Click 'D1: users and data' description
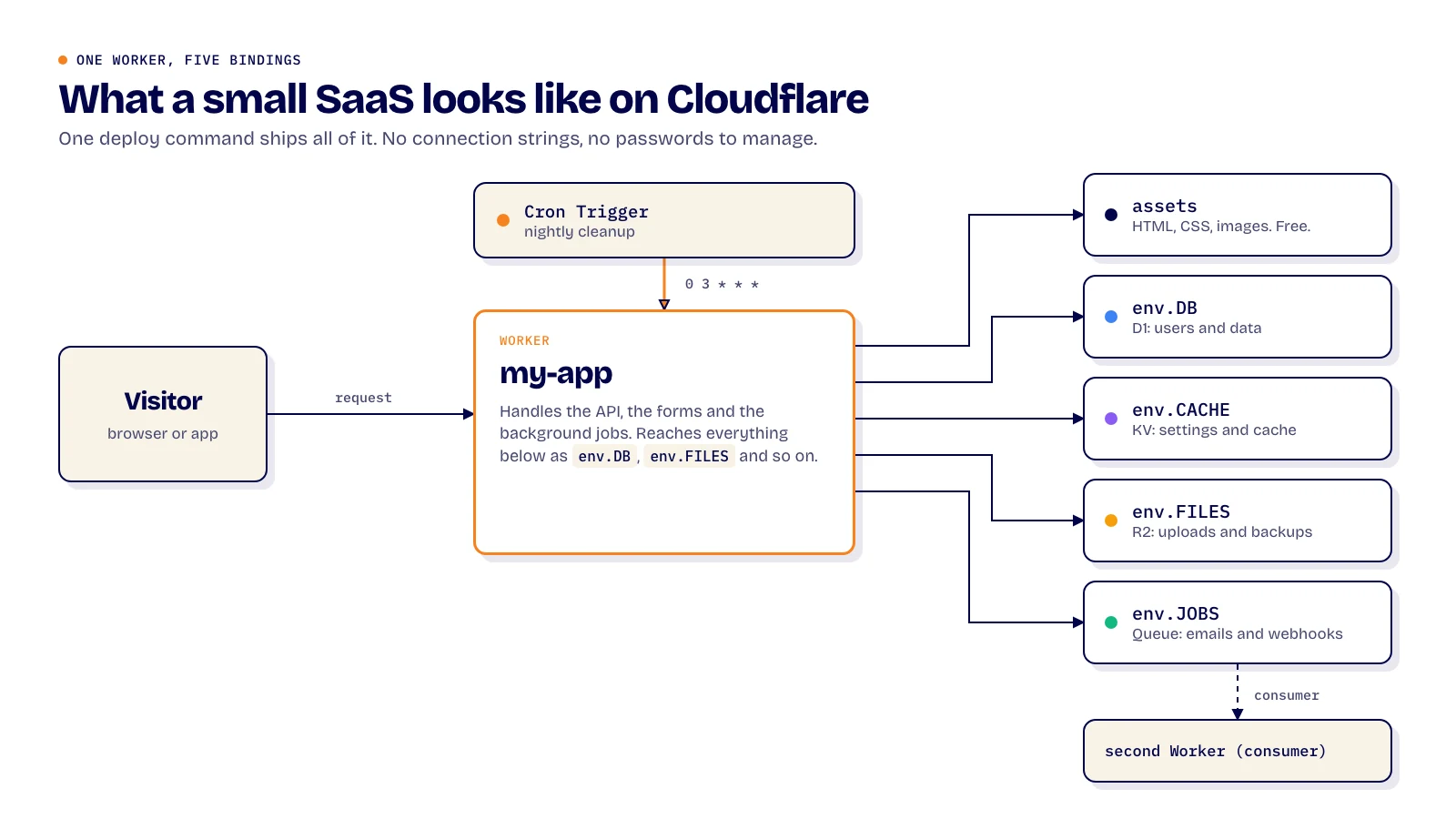 tap(1197, 329)
